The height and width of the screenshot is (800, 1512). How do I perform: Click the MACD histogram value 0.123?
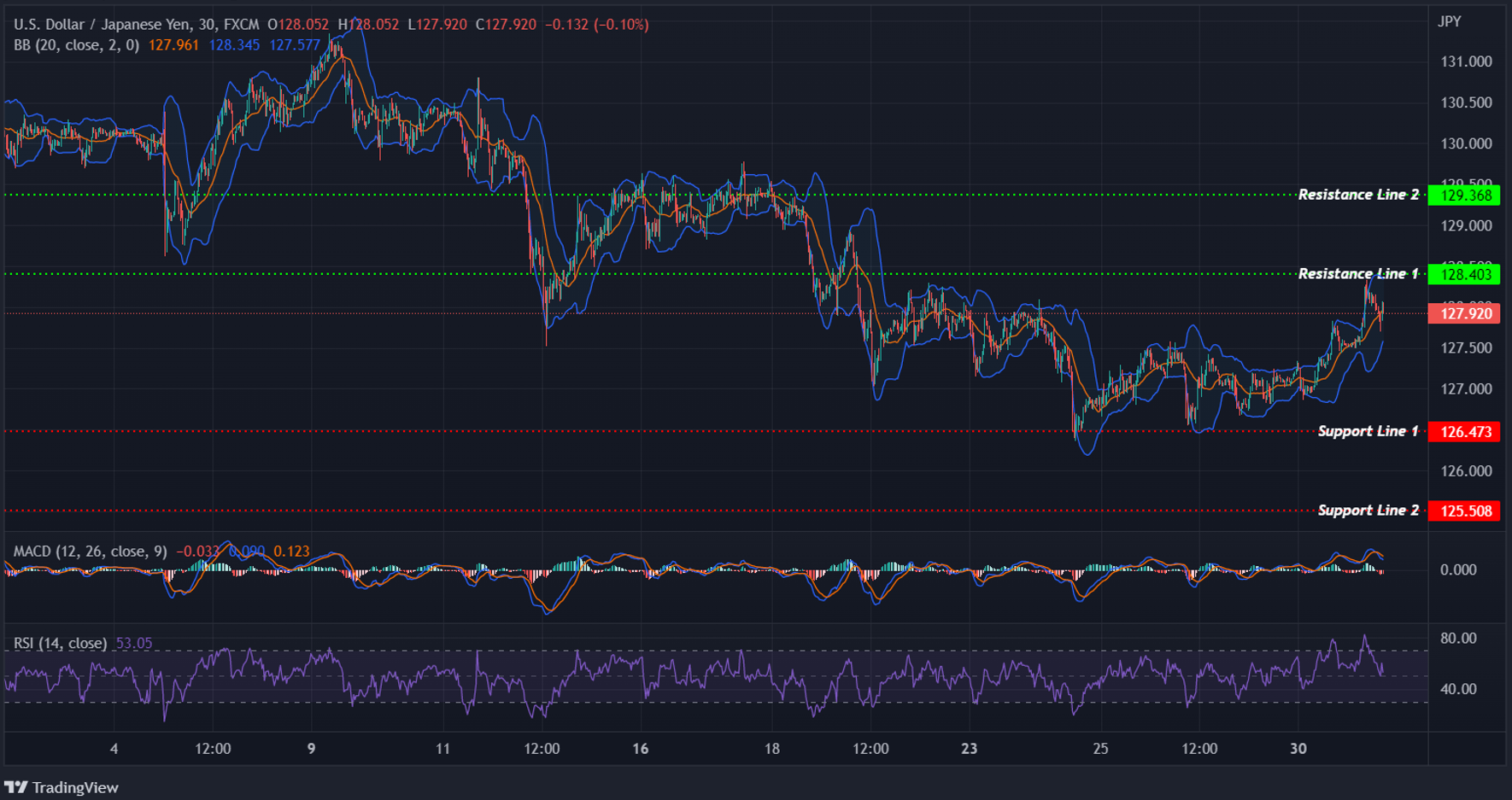click(292, 552)
